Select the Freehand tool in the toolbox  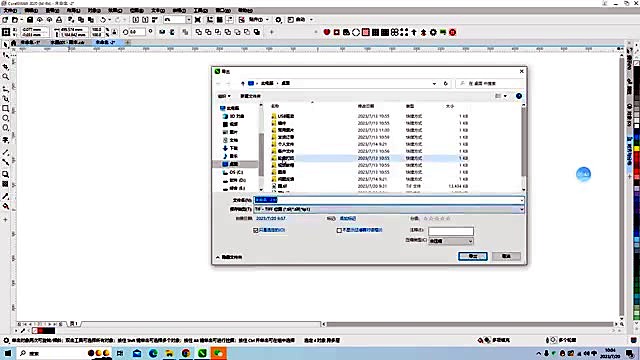point(5,88)
